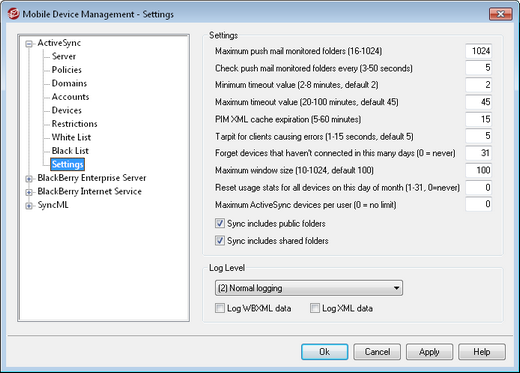Uncheck Sync includes public folders
Screen dimensions: 520x373
pos(220,223)
